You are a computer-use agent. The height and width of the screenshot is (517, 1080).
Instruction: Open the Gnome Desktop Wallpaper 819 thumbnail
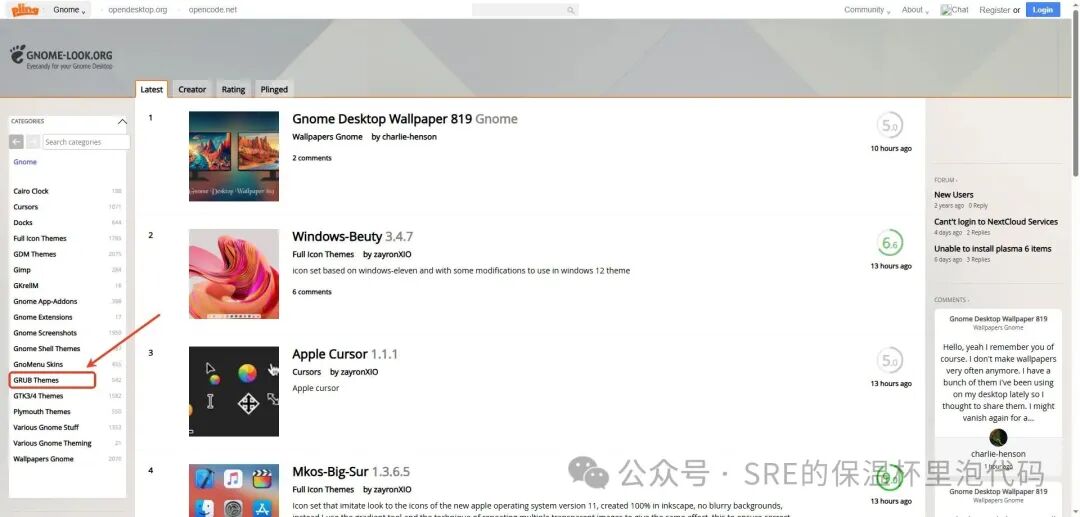coord(234,156)
